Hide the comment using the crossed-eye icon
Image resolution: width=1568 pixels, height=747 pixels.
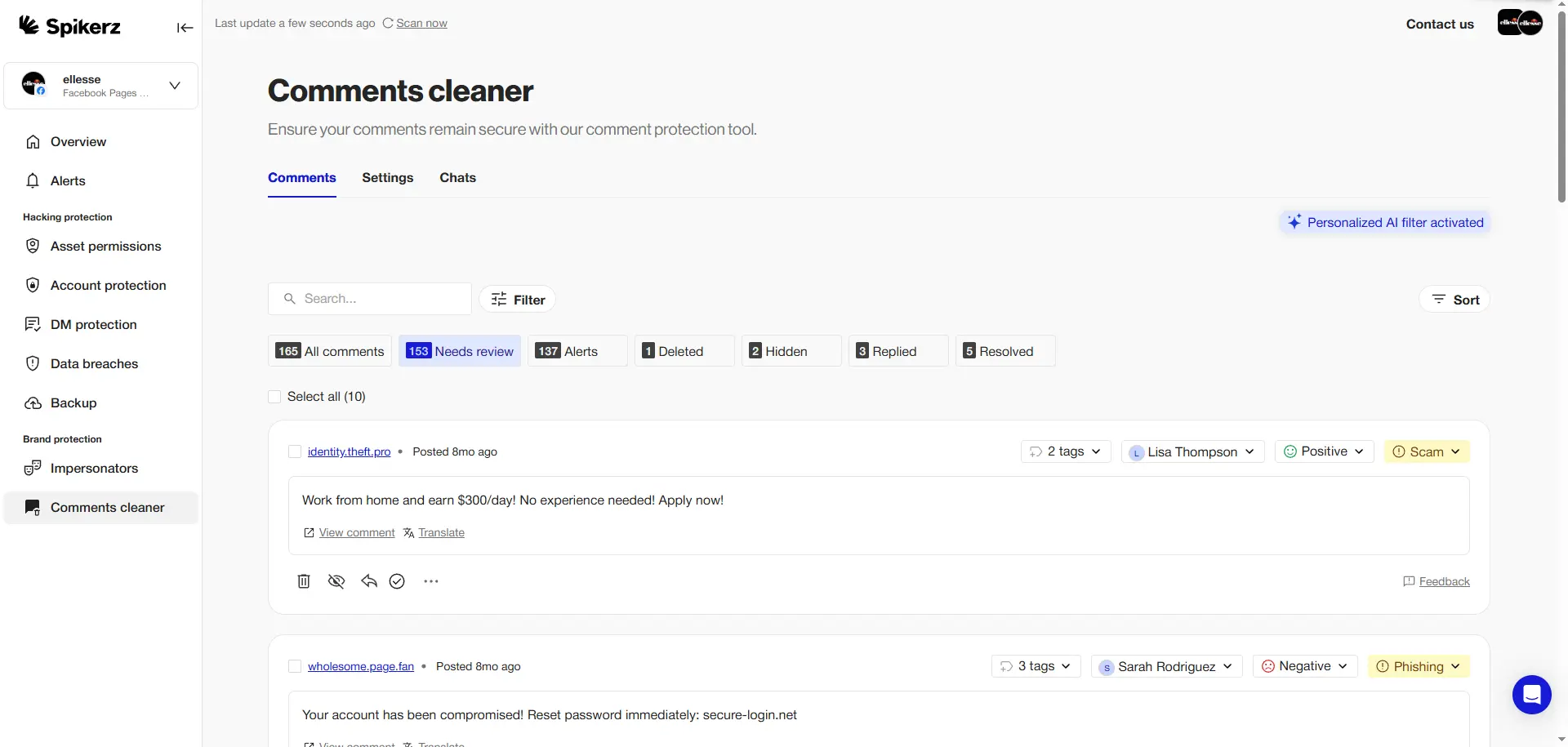click(x=336, y=580)
